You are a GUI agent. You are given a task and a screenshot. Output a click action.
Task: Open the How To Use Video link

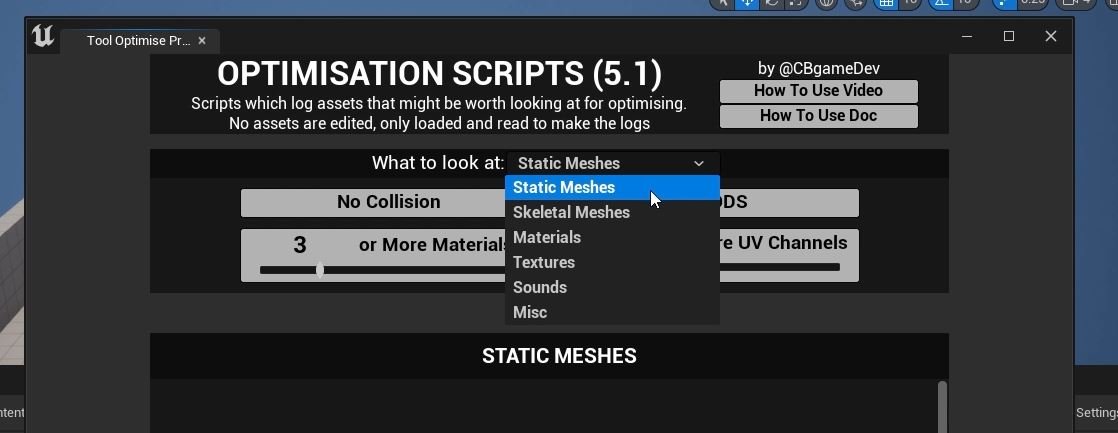pyautogui.click(x=818, y=91)
